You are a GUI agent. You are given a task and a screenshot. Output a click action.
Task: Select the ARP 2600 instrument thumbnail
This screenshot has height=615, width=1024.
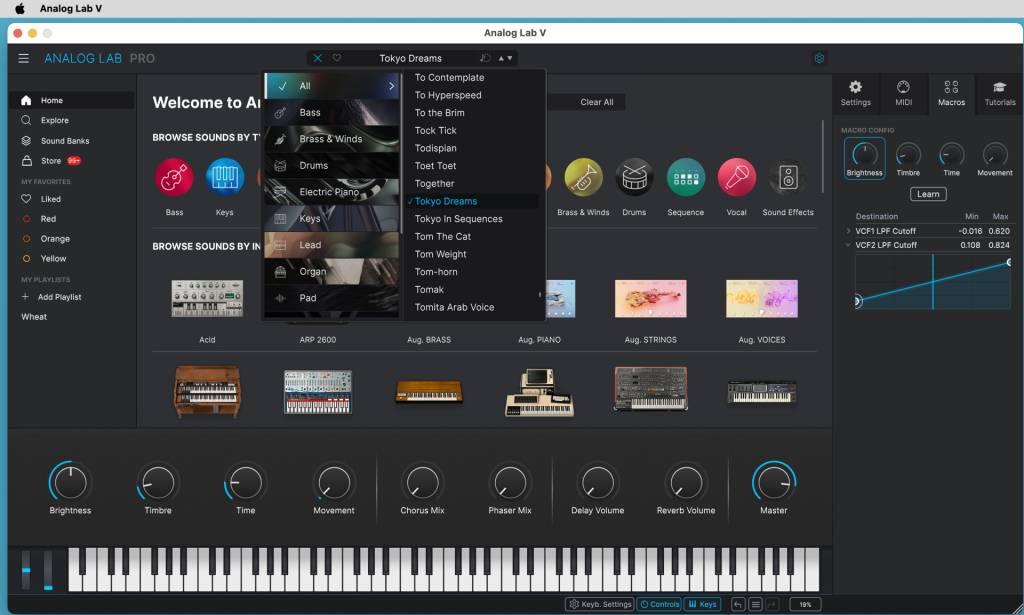pos(318,298)
